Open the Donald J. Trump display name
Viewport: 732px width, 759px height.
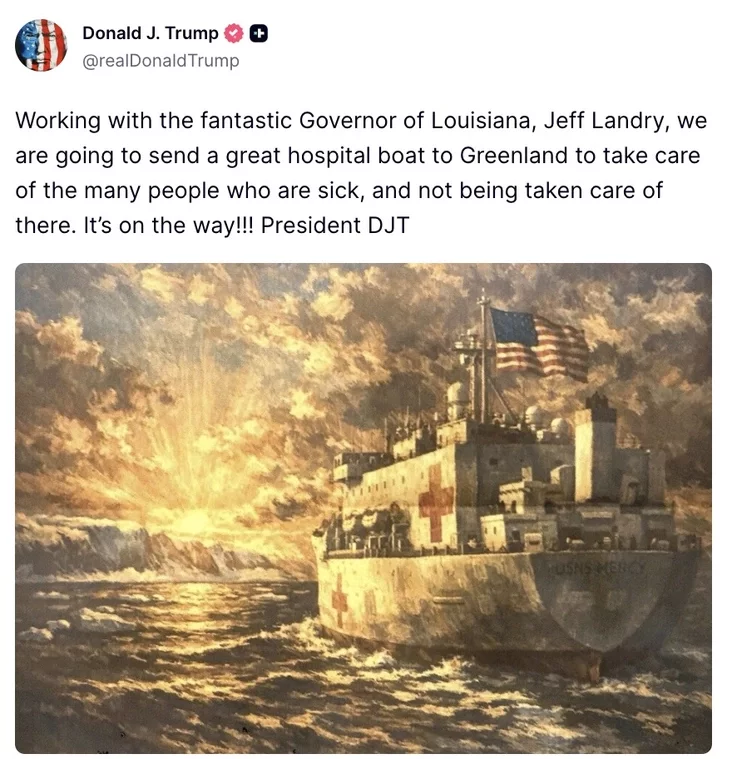tap(151, 33)
